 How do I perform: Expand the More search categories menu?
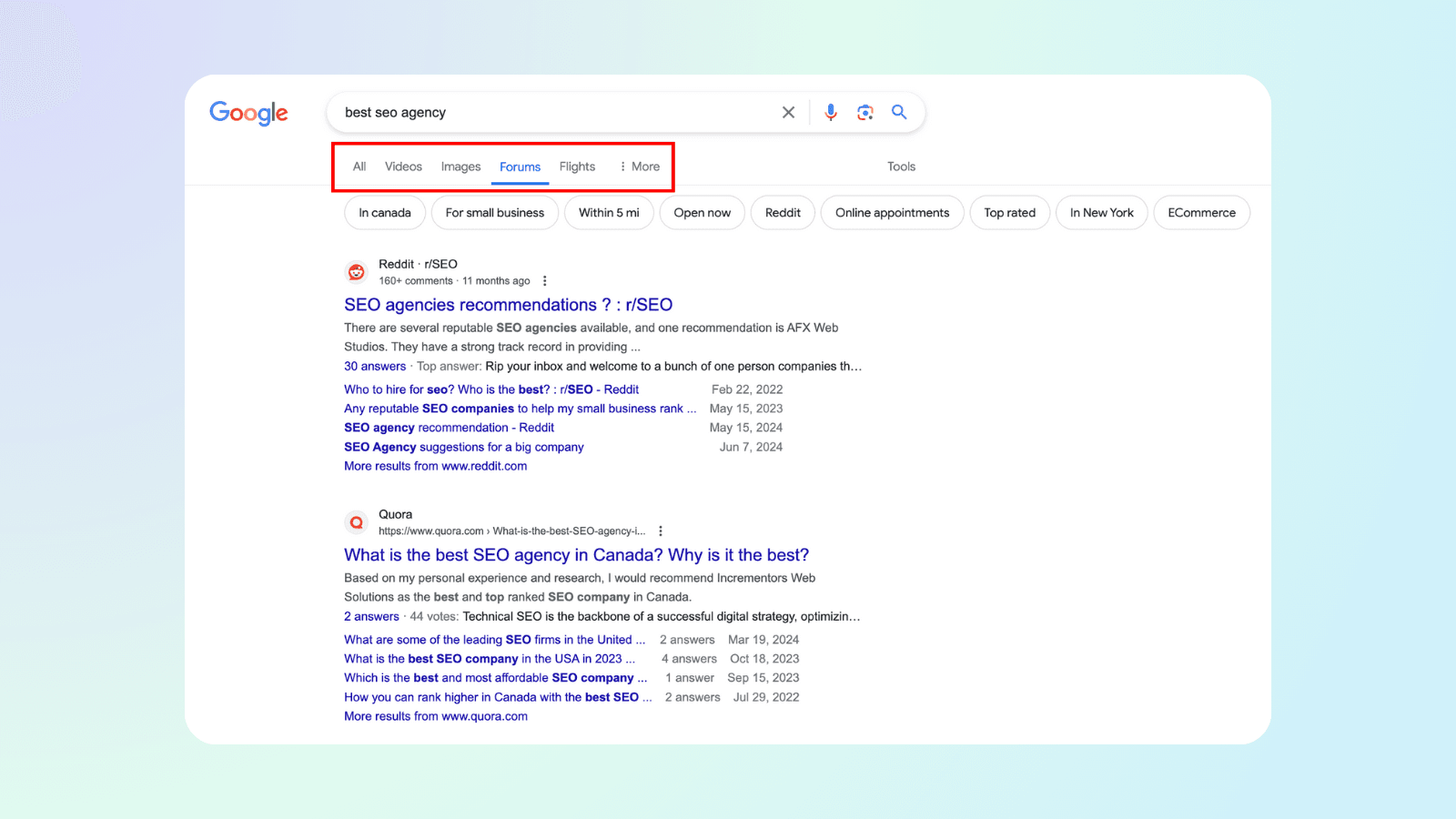pos(640,167)
